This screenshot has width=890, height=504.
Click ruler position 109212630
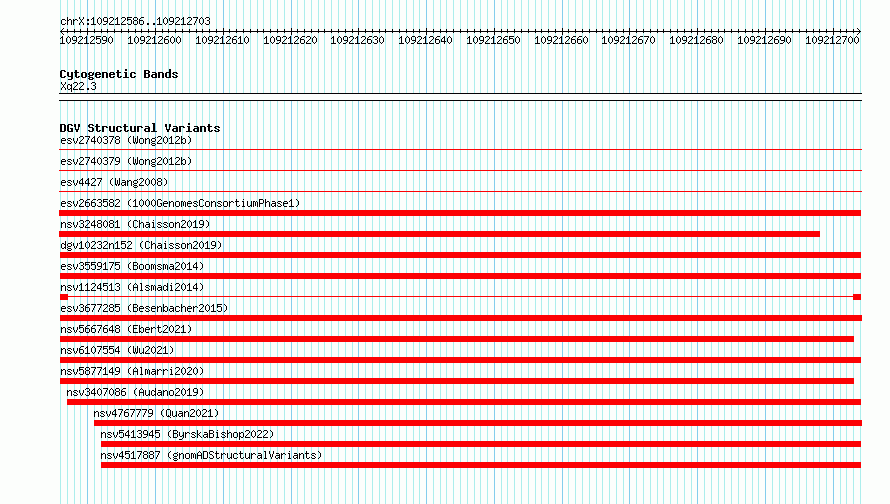click(358, 40)
